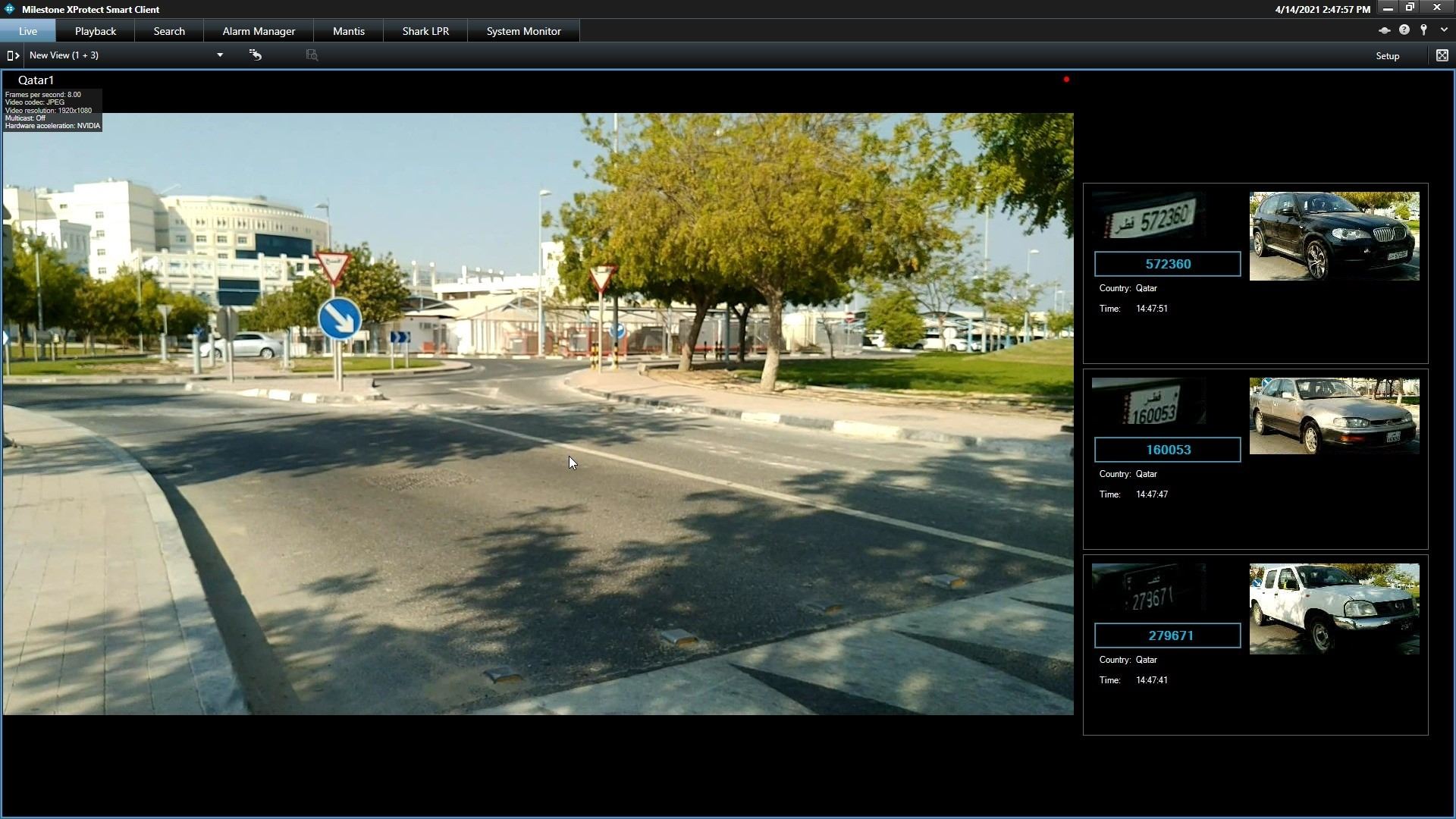Click time value 14:47:47

(x=1152, y=494)
